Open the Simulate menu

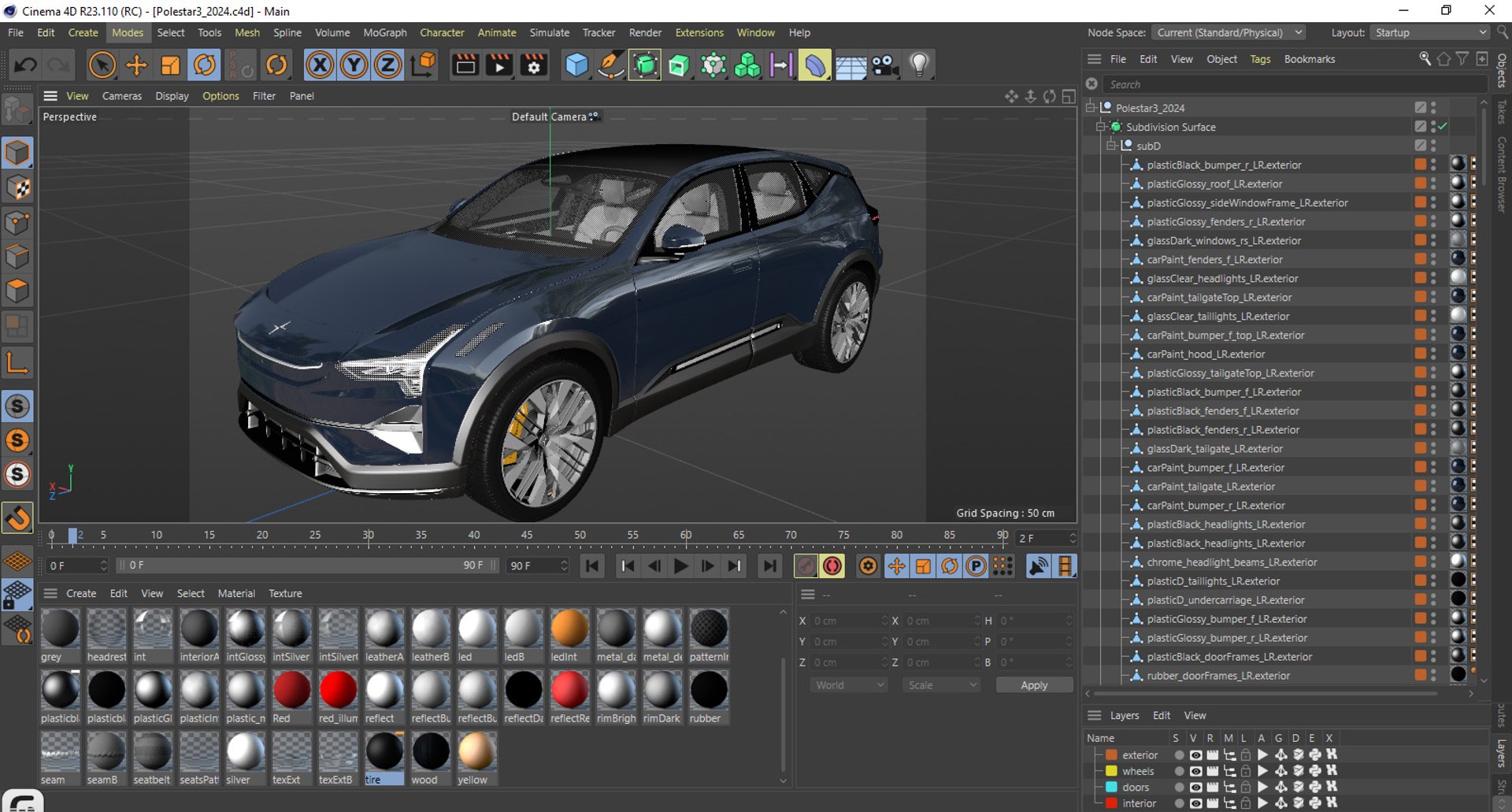click(549, 32)
